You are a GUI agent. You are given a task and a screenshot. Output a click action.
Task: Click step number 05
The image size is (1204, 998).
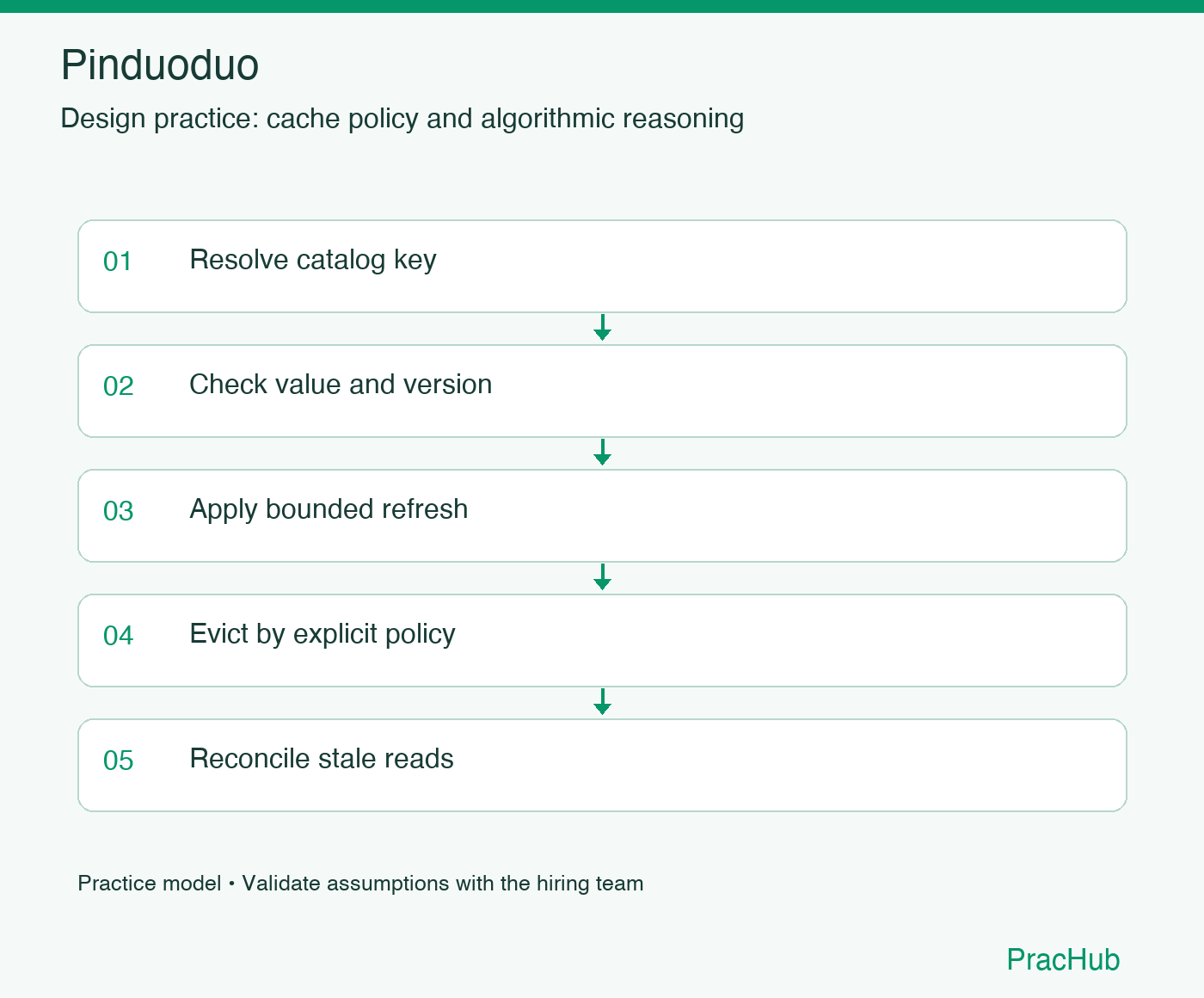[119, 761]
